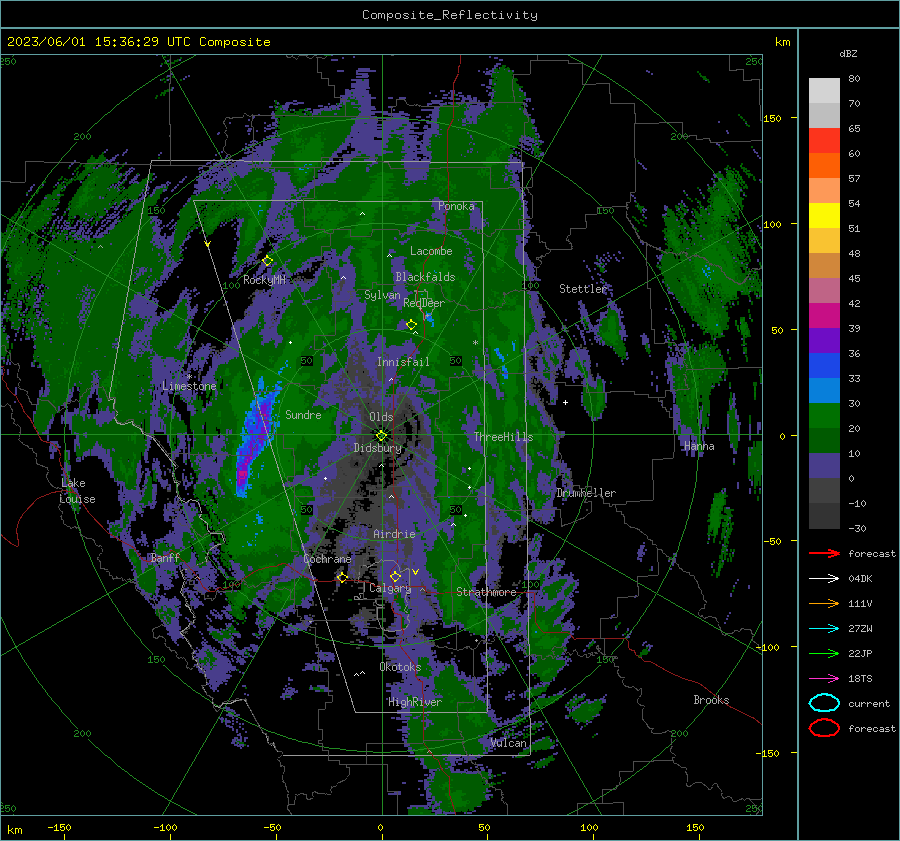Click the Okotoks town label
Viewport: 900px width, 841px height.
point(400,667)
